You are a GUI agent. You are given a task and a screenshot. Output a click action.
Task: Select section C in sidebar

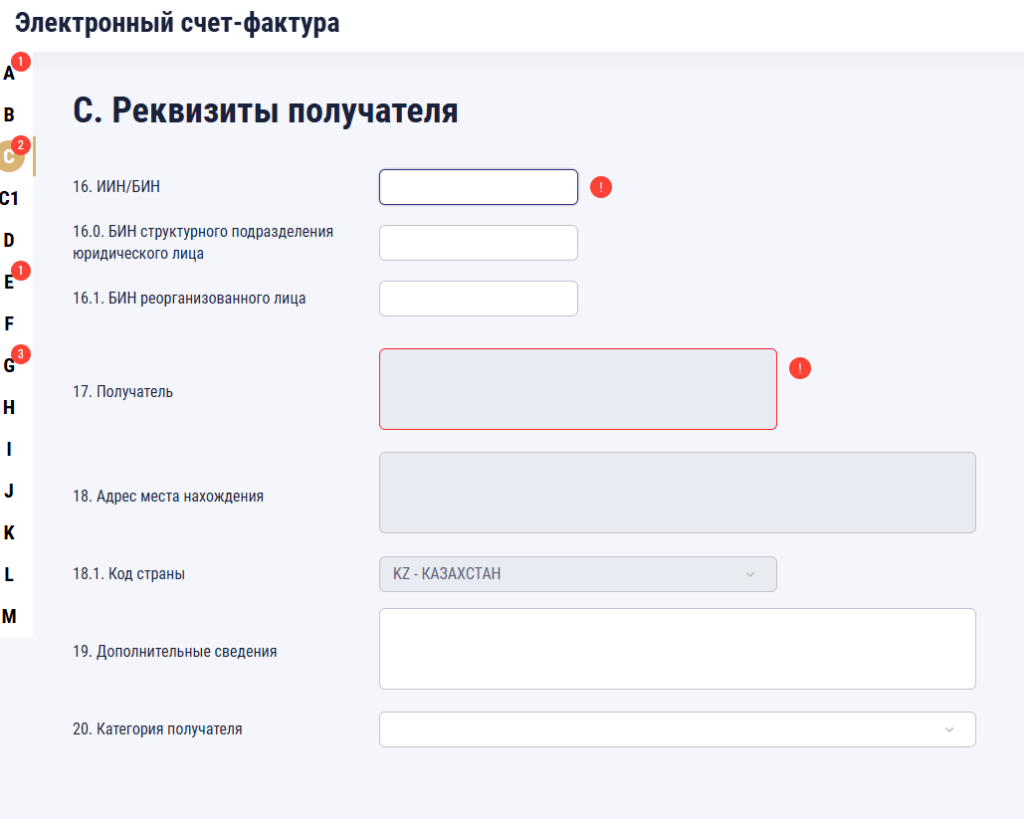10,156
